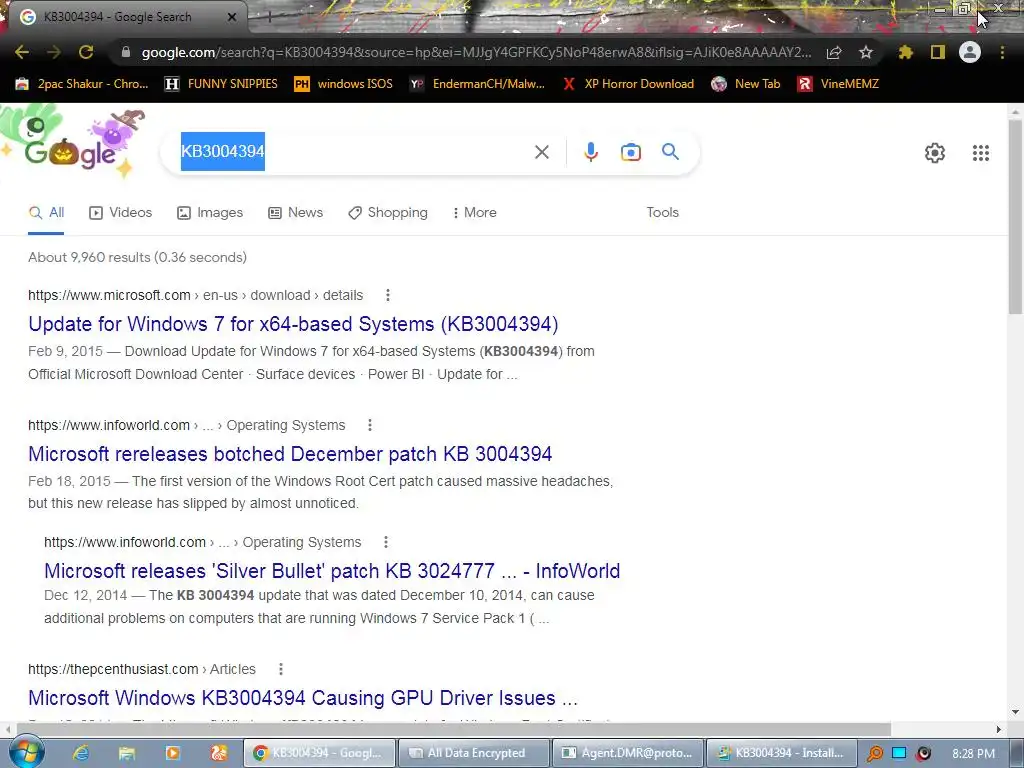Select the KB3004394 - Googl... Chrome taskbar button

320,753
